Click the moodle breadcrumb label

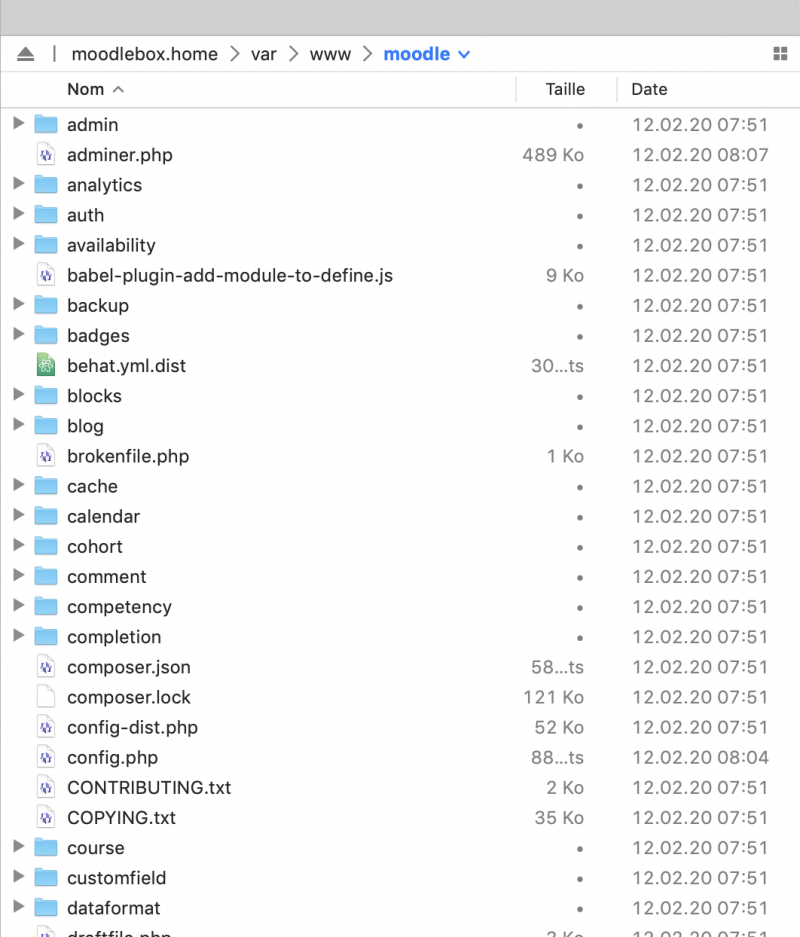point(416,54)
